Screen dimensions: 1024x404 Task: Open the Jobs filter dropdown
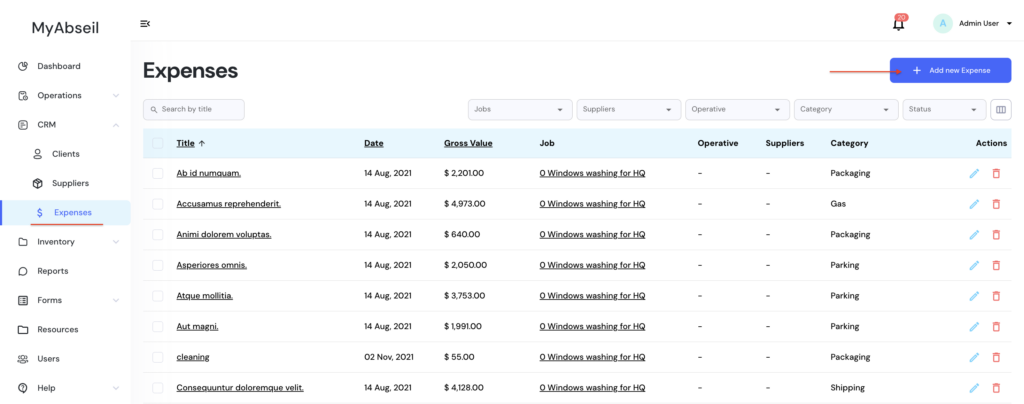(x=519, y=109)
